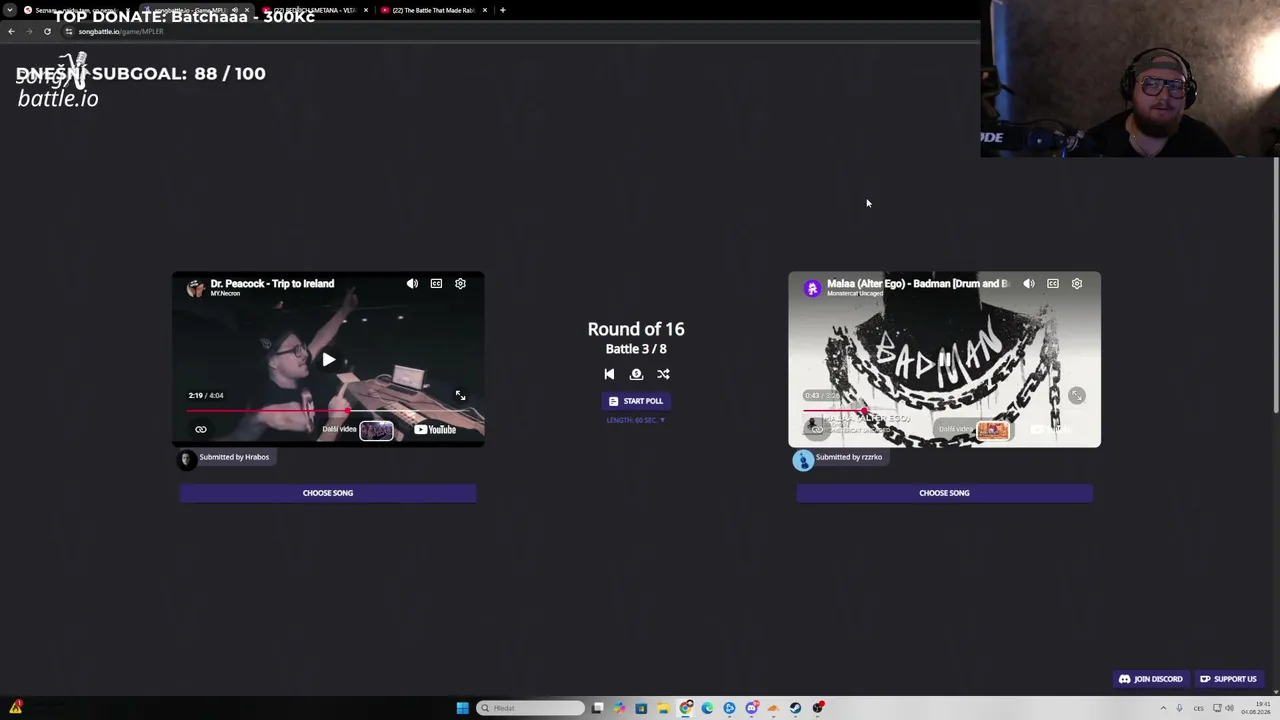Open the Support Us link

click(x=1228, y=679)
